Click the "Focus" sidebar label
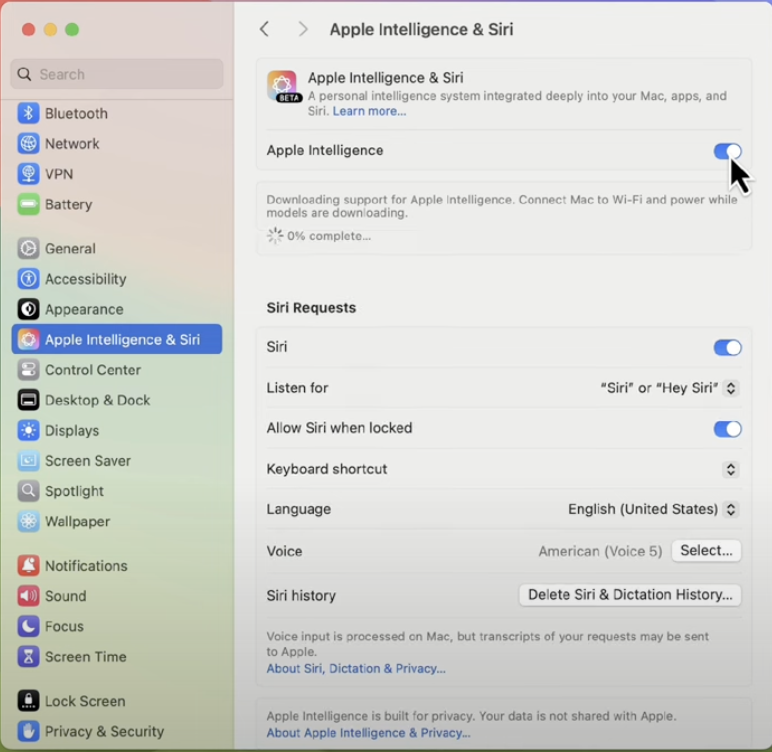This screenshot has height=752, width=772. click(64, 626)
